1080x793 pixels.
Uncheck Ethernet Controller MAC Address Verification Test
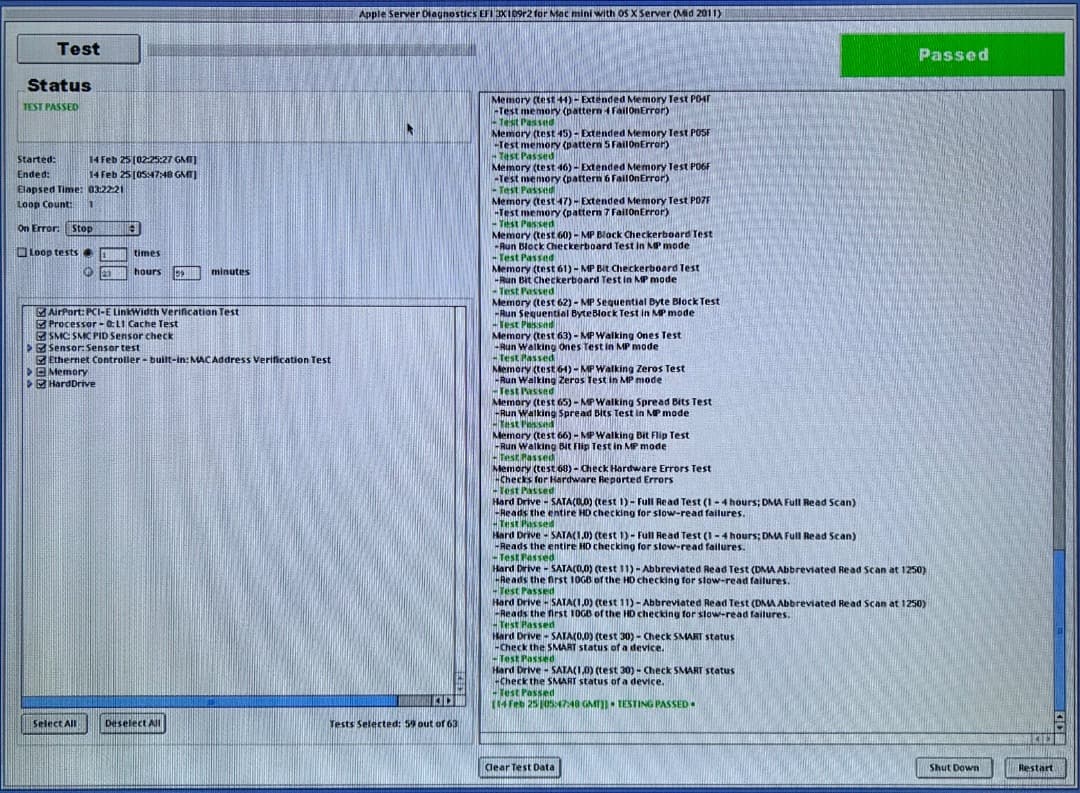pos(40,359)
